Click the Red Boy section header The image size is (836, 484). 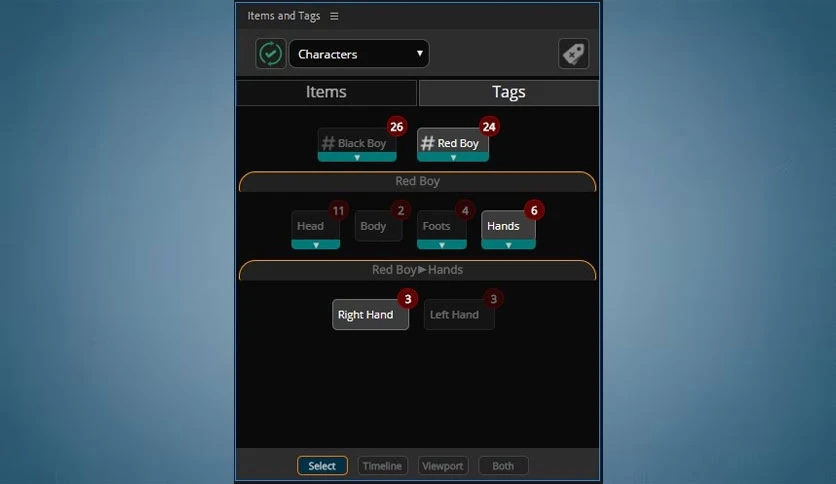coord(417,181)
